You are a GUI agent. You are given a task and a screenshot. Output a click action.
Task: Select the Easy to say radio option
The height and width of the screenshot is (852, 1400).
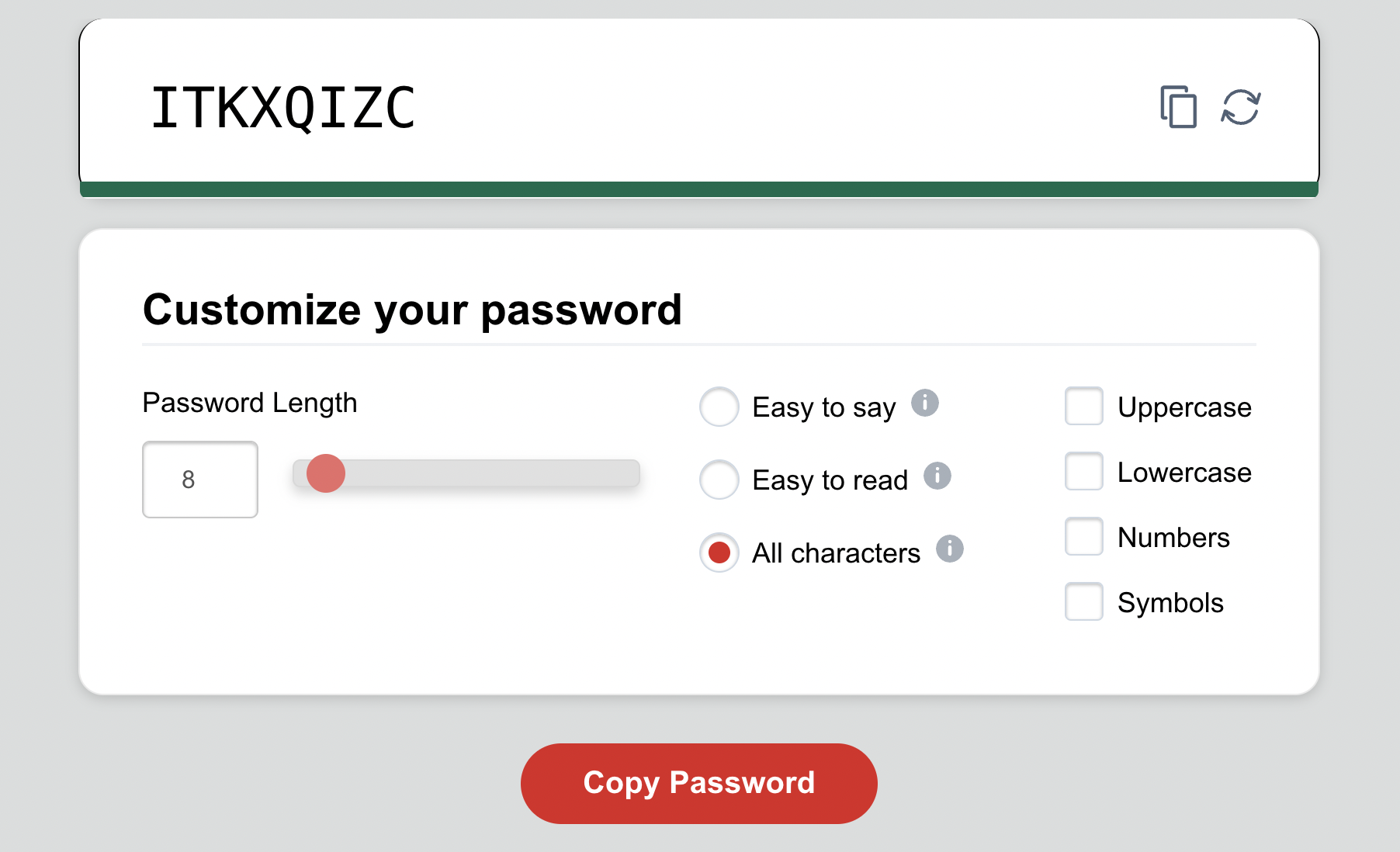(x=719, y=407)
